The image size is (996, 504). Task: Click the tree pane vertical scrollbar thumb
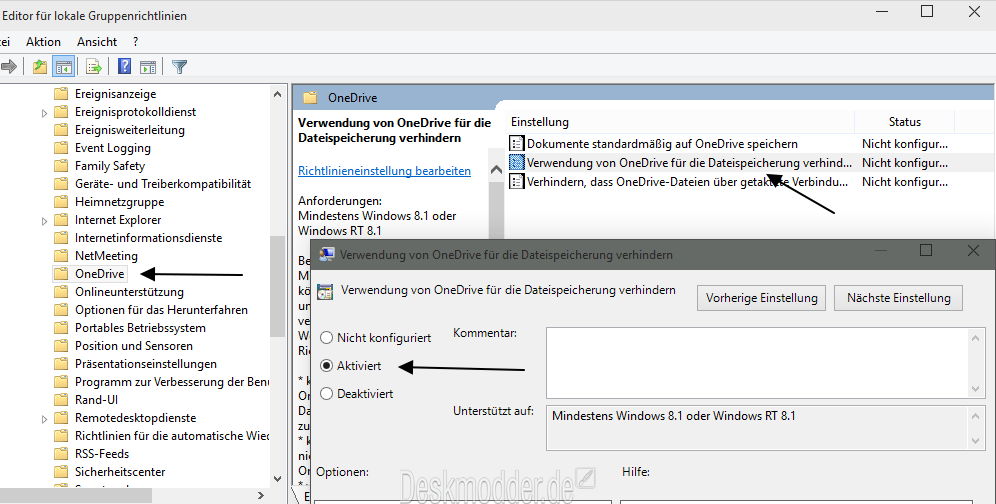point(277,286)
